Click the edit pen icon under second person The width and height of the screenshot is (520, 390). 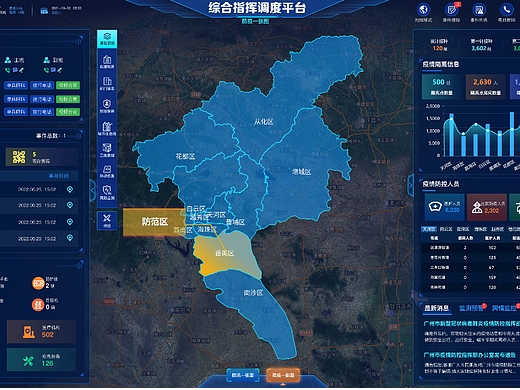point(59,70)
